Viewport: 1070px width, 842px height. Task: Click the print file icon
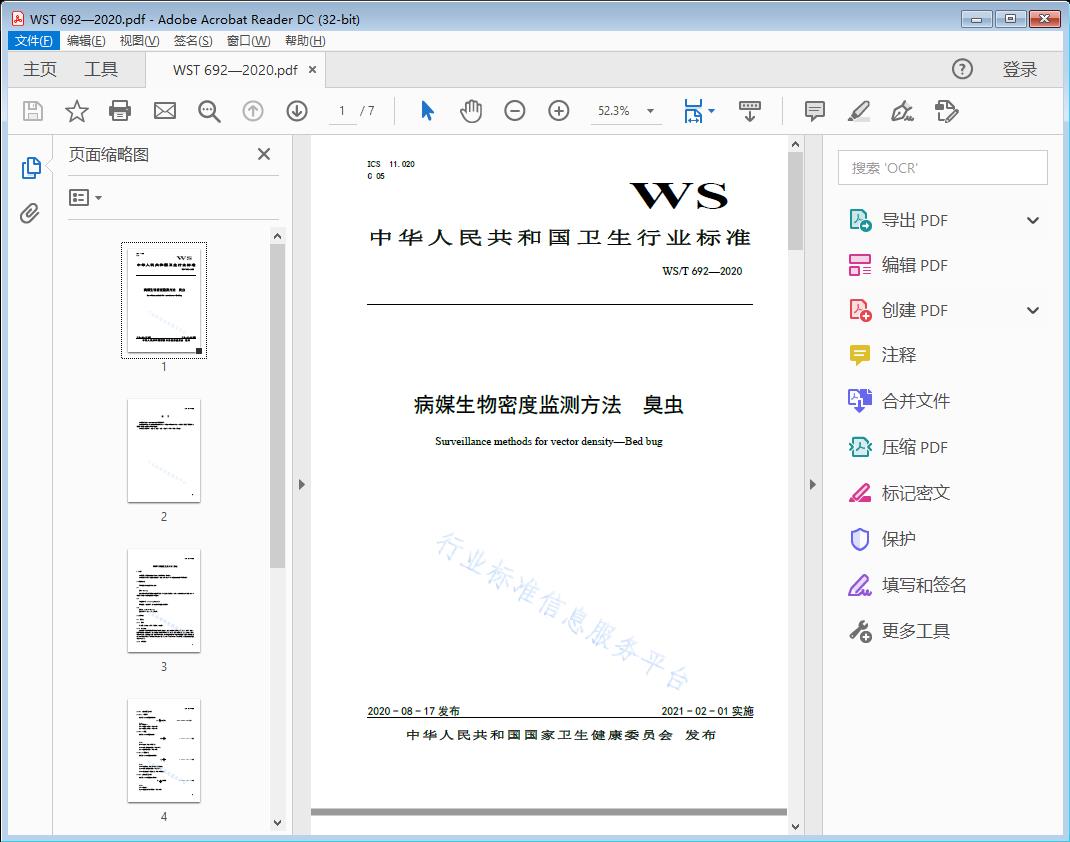[120, 111]
